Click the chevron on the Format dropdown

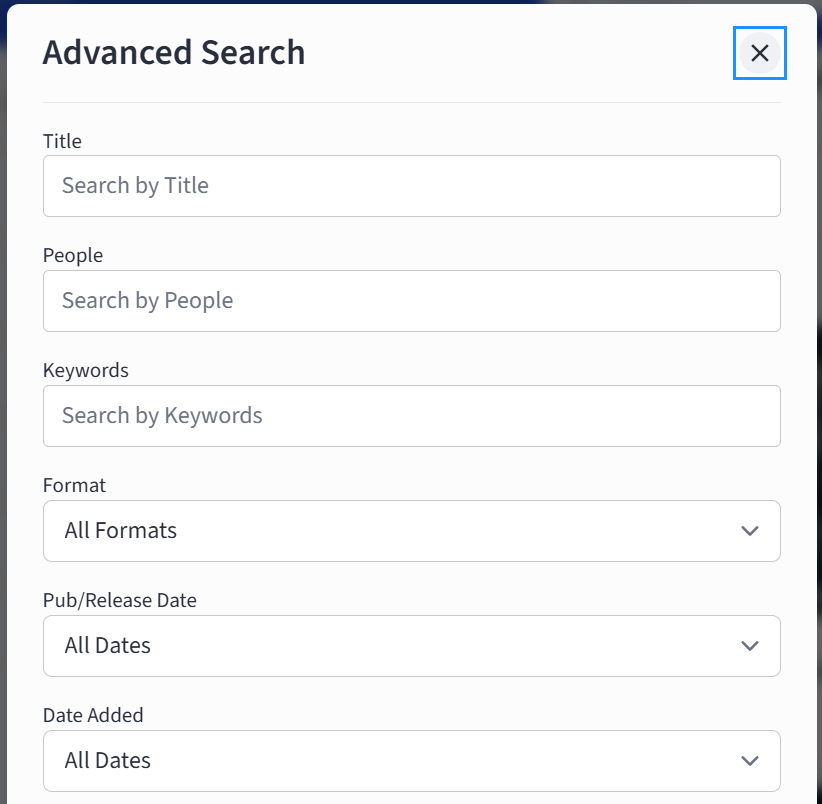[749, 531]
